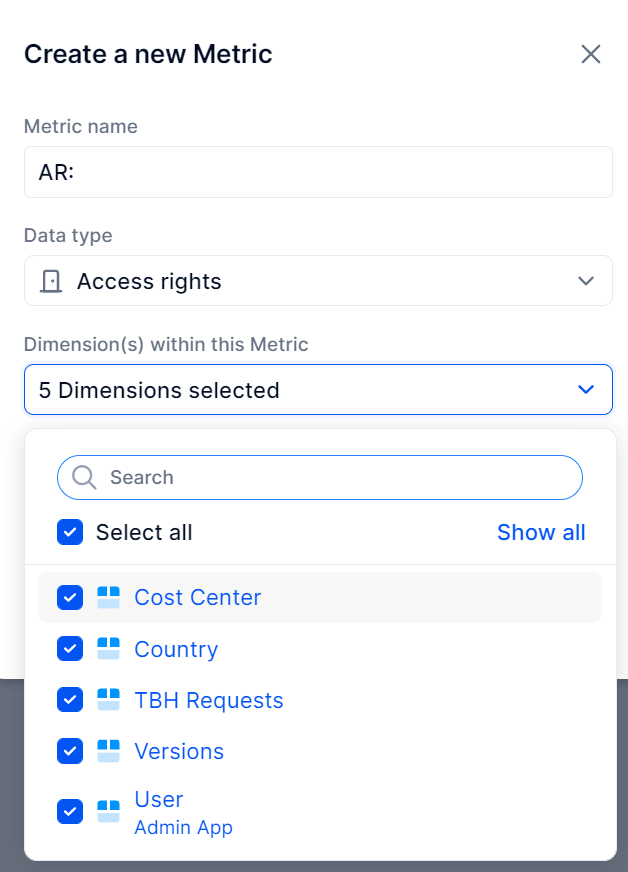This screenshot has width=628, height=872.
Task: Uncheck the Cost Center checkbox
Action: coord(70,597)
